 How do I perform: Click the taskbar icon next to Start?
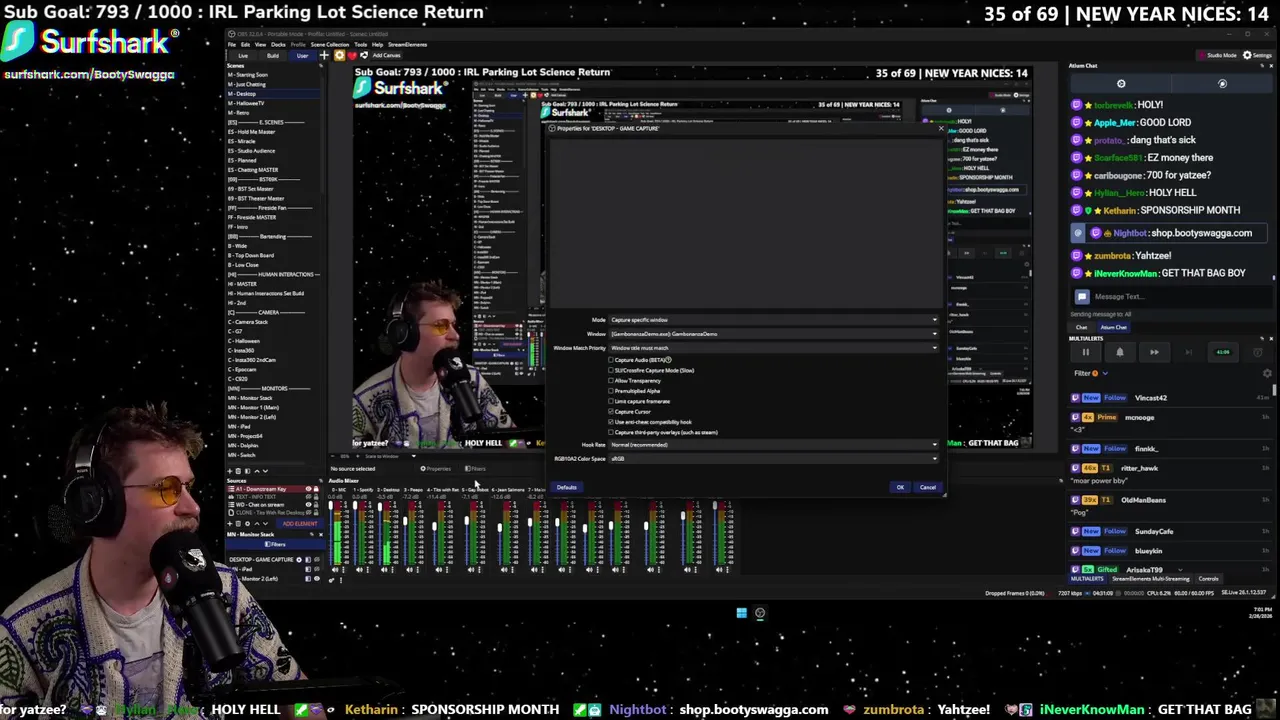[x=760, y=613]
